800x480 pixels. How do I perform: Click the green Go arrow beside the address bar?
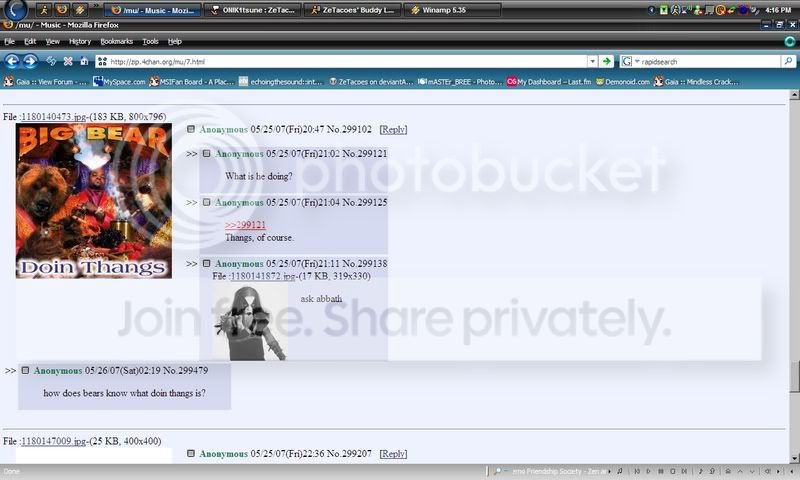[606, 61]
